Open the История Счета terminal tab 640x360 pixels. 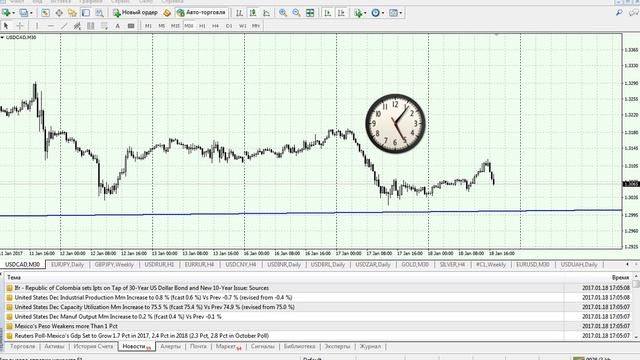tap(93, 347)
